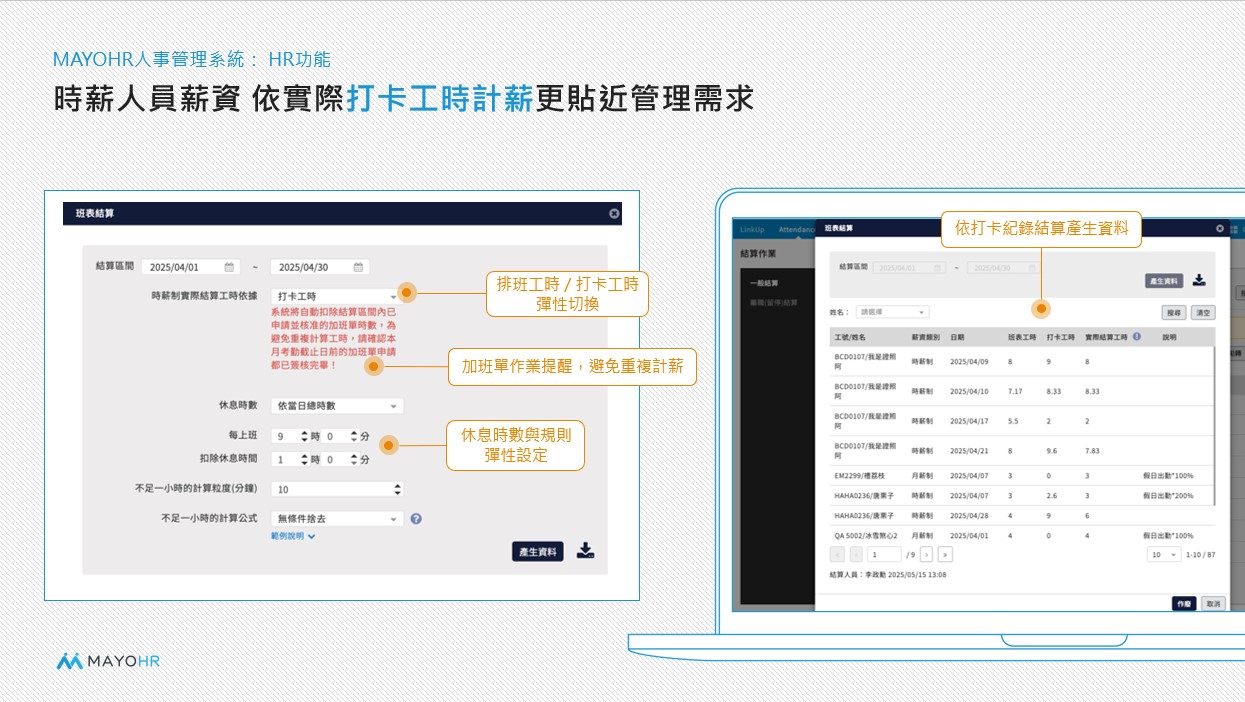Click the 7.83 actual hours cell
This screenshot has width=1245, height=702.
[x=1094, y=451]
